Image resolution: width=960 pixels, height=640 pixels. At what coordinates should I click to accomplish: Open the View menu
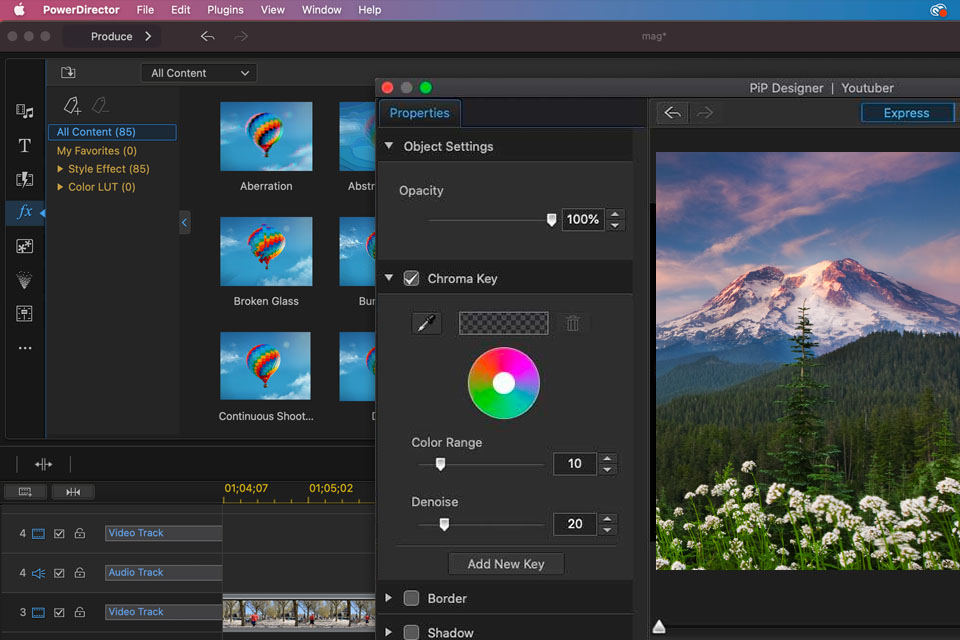pyautogui.click(x=272, y=10)
